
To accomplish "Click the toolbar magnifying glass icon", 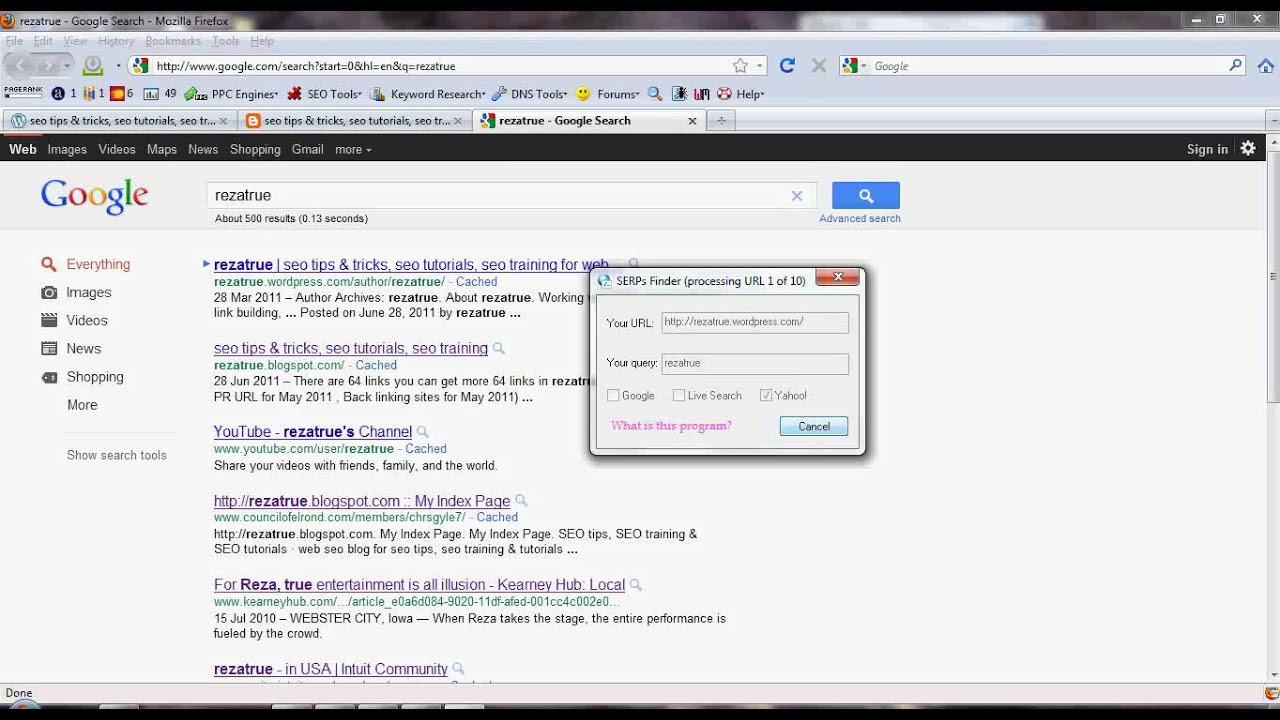I will pos(655,94).
